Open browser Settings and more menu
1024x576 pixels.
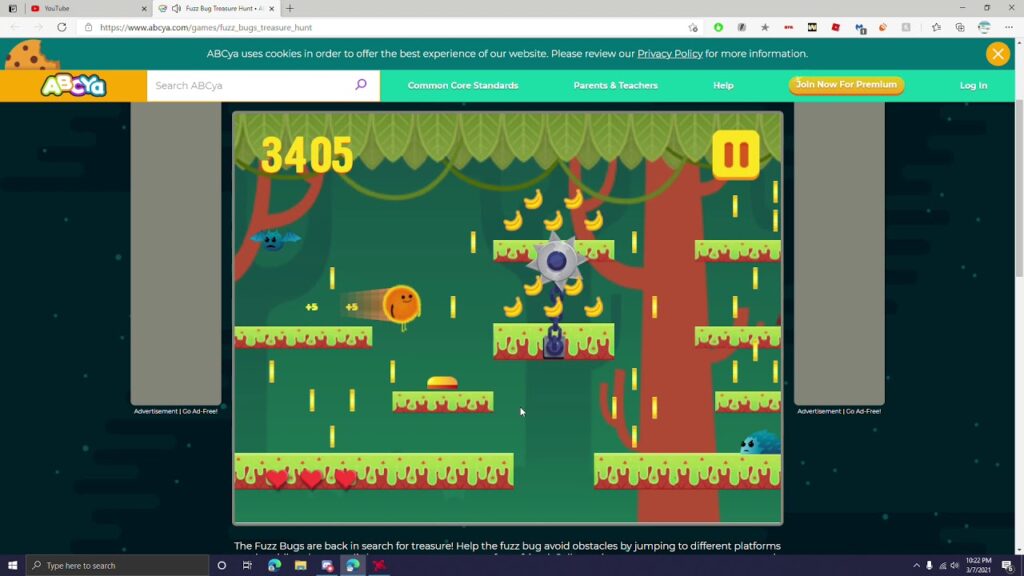pos(1009,27)
